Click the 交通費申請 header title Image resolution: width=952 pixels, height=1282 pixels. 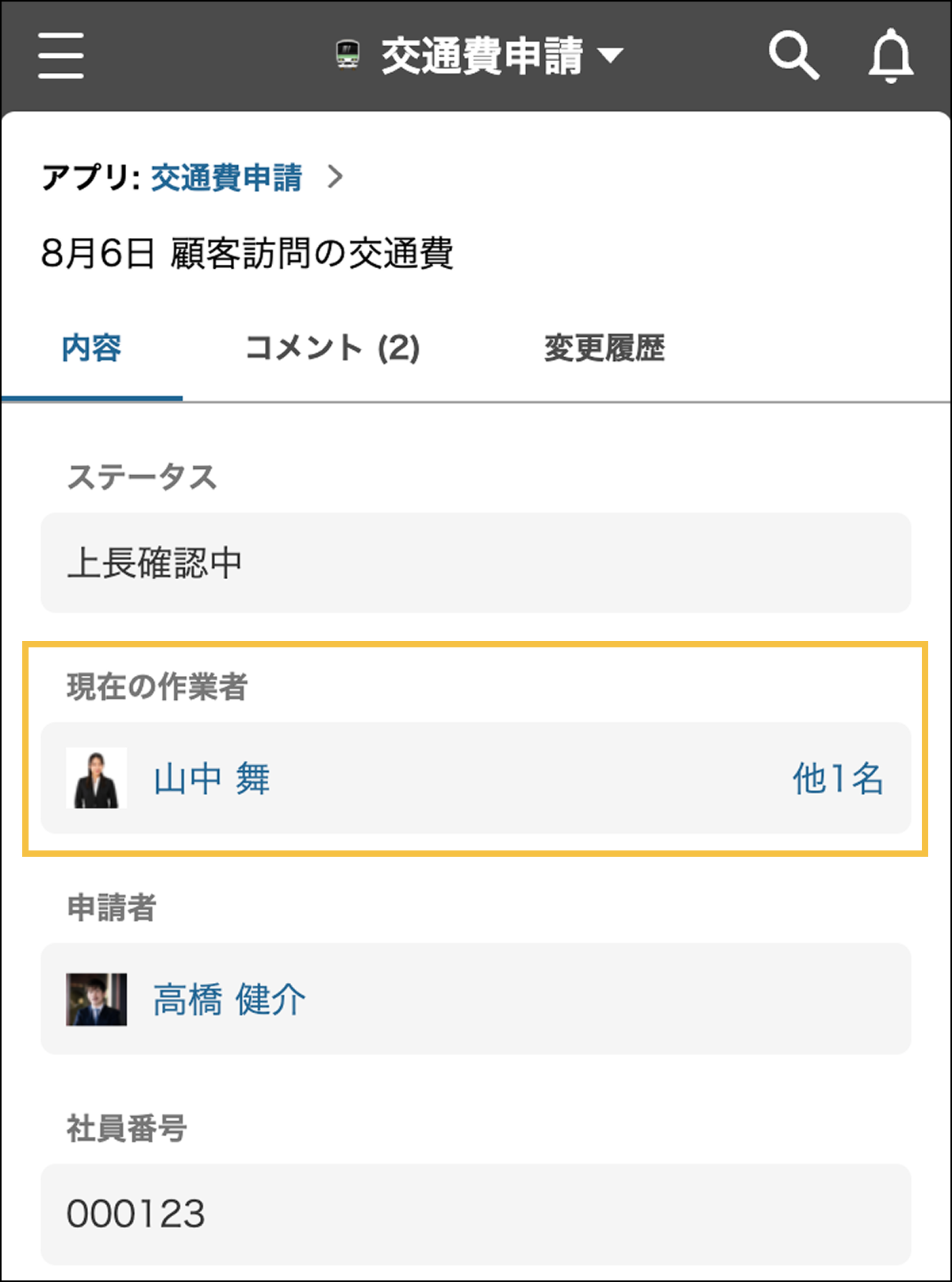tap(482, 56)
